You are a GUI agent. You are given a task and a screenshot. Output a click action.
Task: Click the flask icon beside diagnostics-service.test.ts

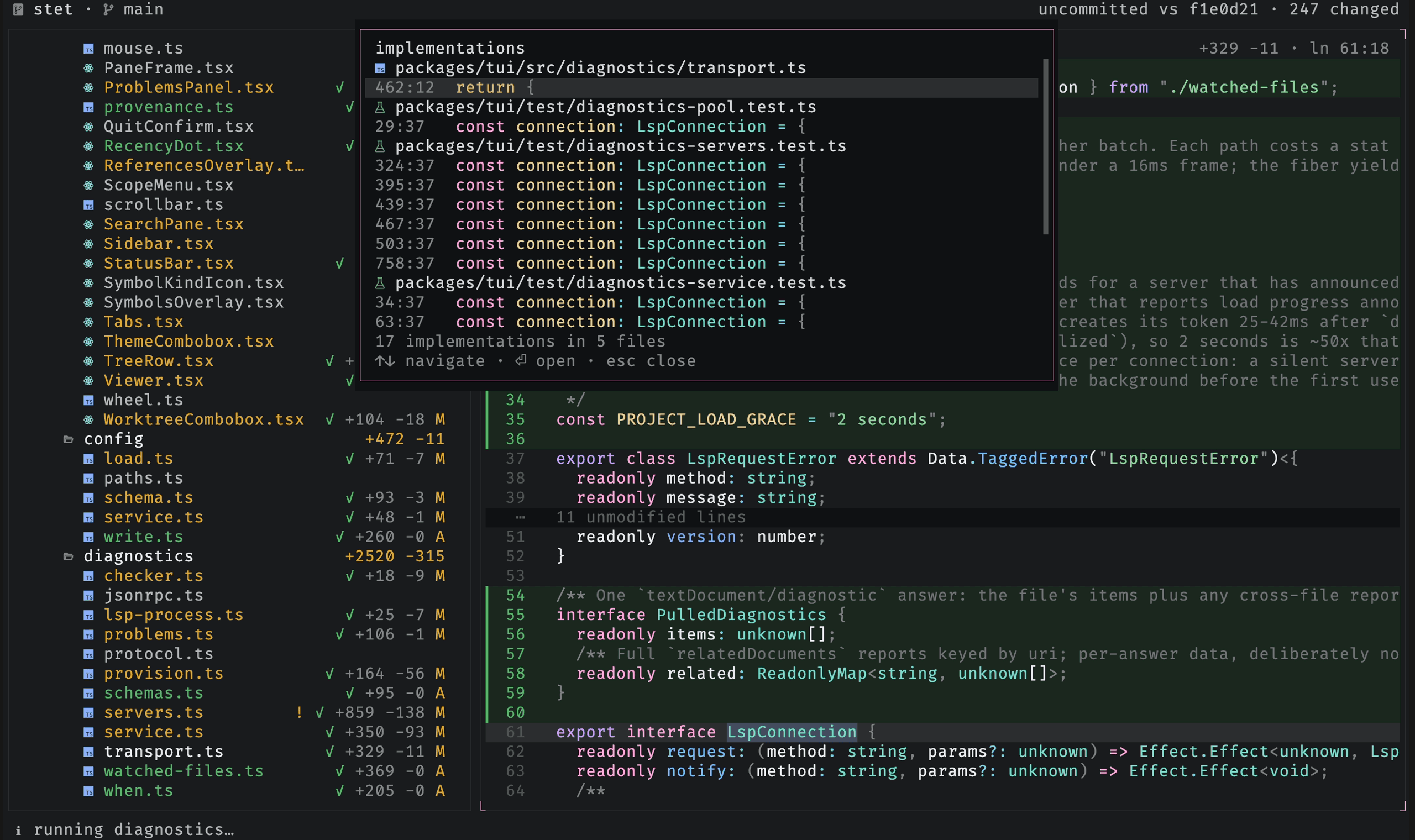(380, 283)
